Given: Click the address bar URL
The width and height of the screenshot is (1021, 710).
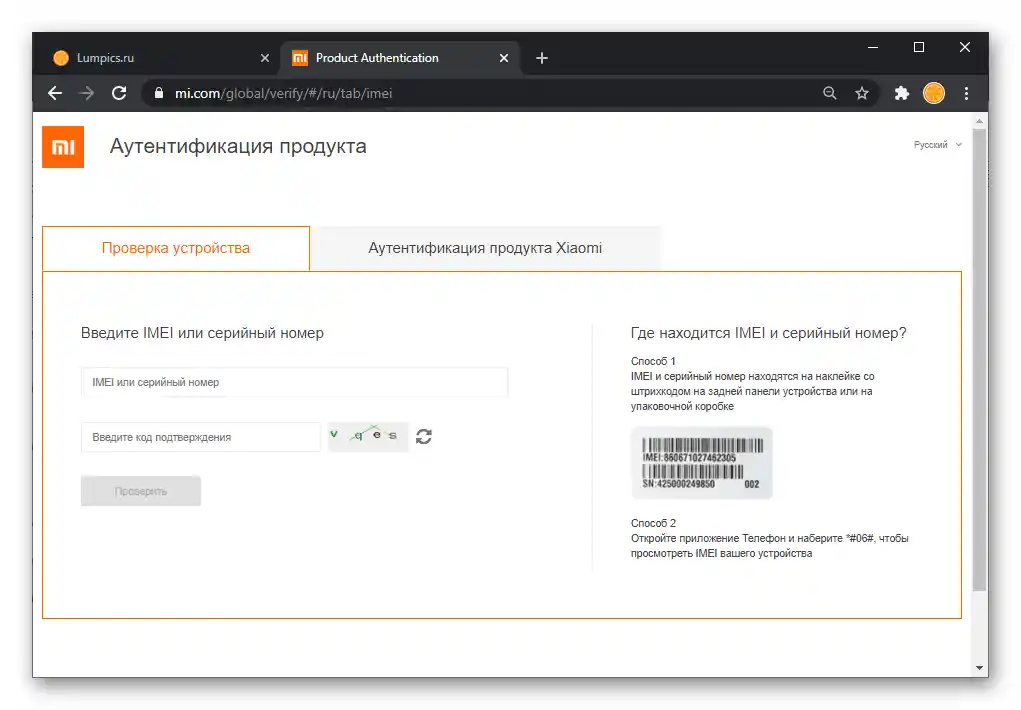Looking at the screenshot, I should [x=283, y=93].
